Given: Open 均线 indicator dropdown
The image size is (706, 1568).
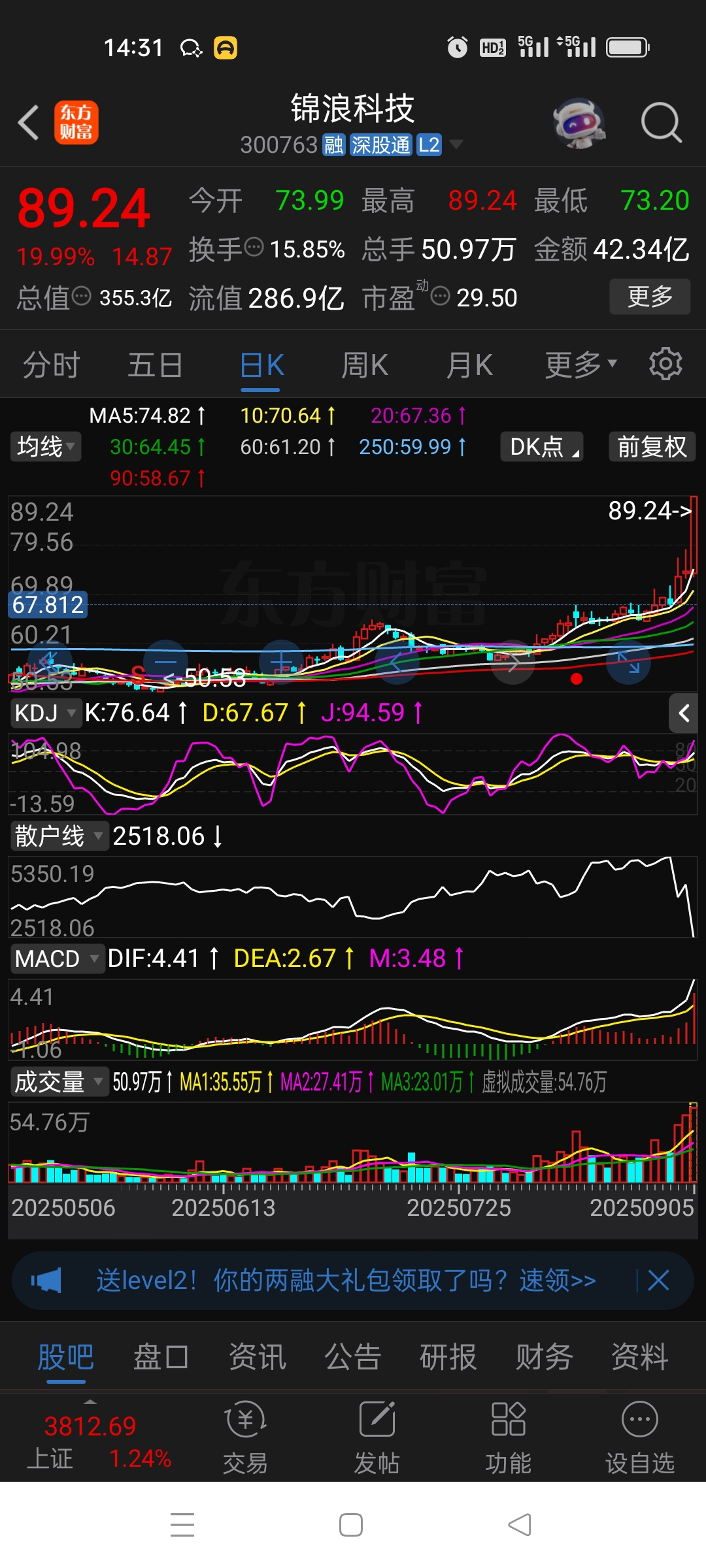Looking at the screenshot, I should (x=46, y=447).
